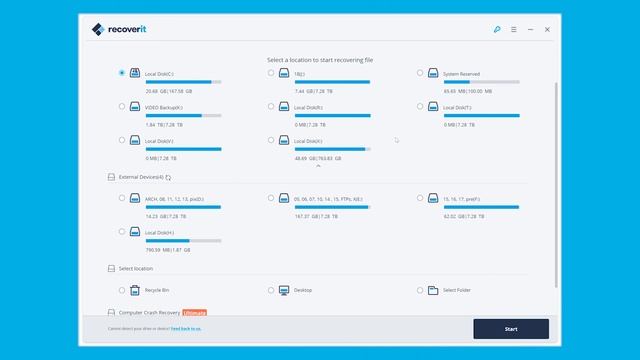Open the hamburger menu in title bar
640x360 pixels.
[513, 29]
